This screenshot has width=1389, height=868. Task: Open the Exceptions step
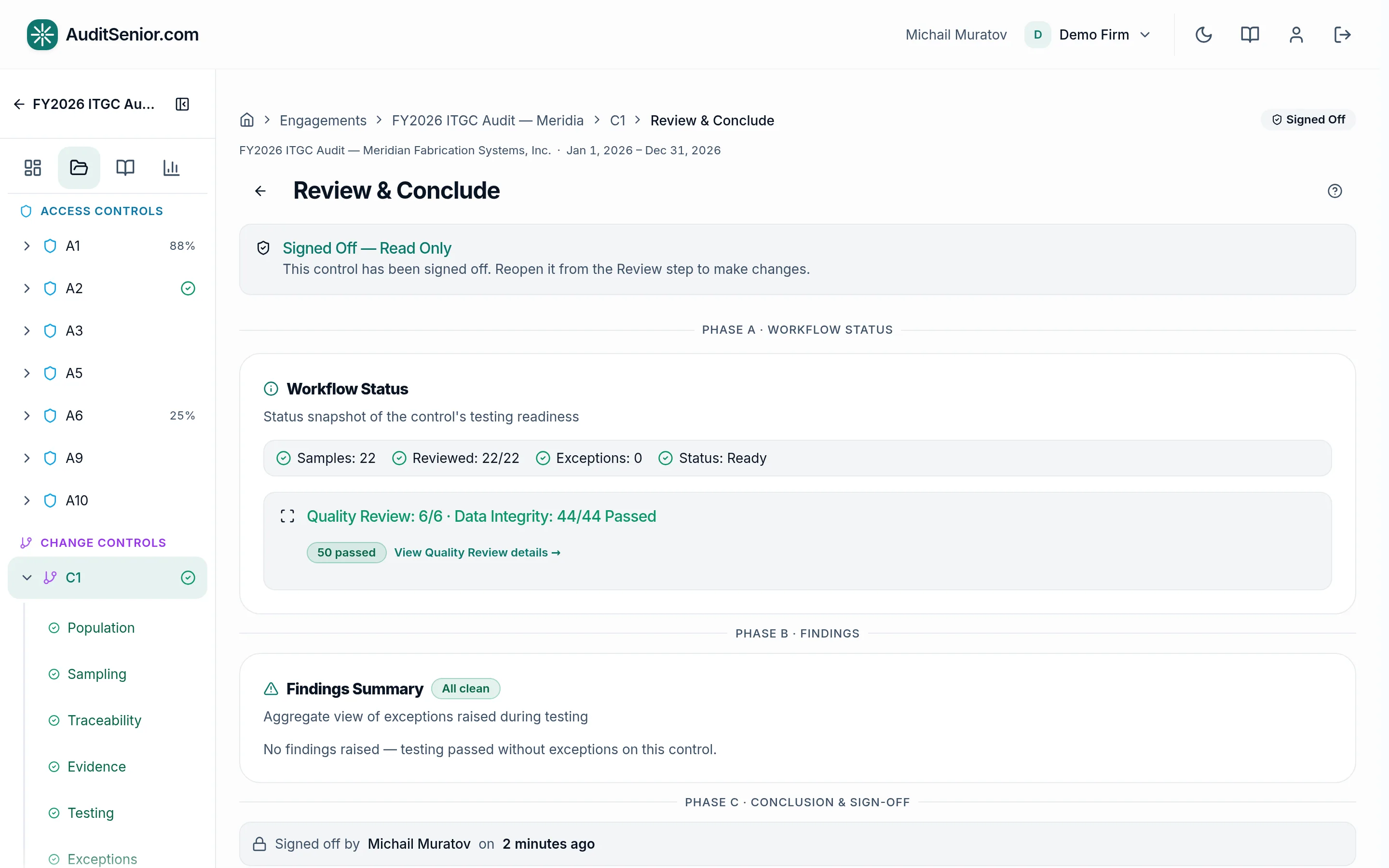point(102,859)
